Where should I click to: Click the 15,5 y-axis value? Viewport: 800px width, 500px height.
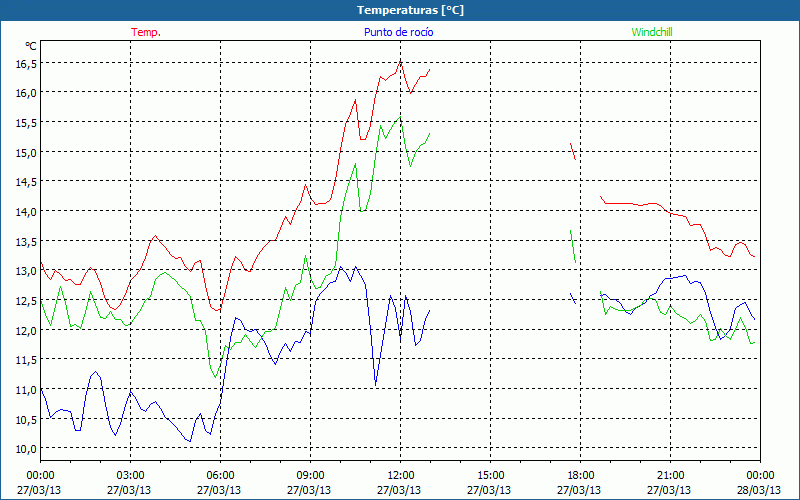pyautogui.click(x=27, y=122)
